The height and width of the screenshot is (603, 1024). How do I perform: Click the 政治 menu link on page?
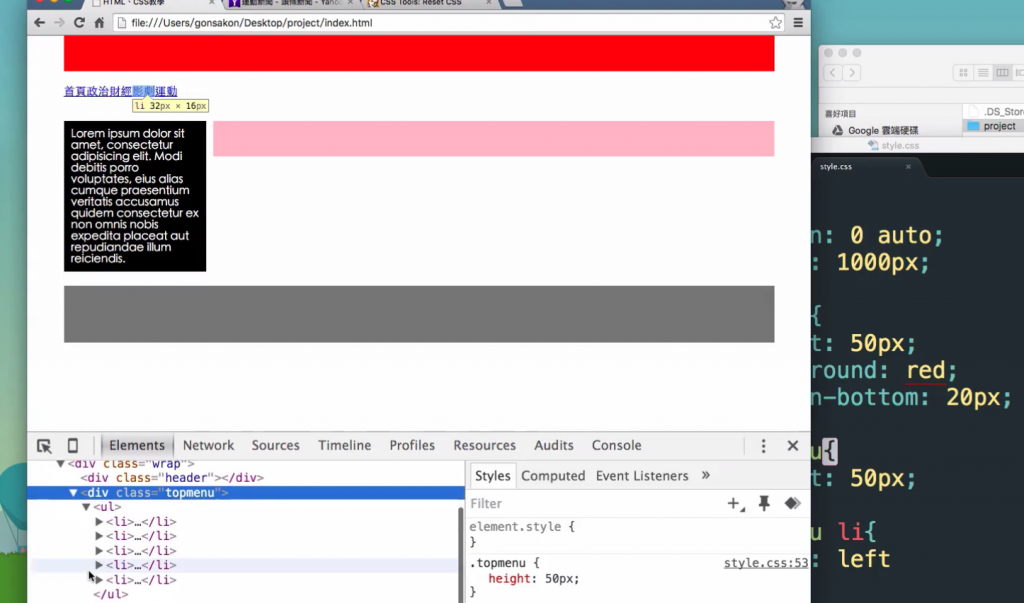98,91
